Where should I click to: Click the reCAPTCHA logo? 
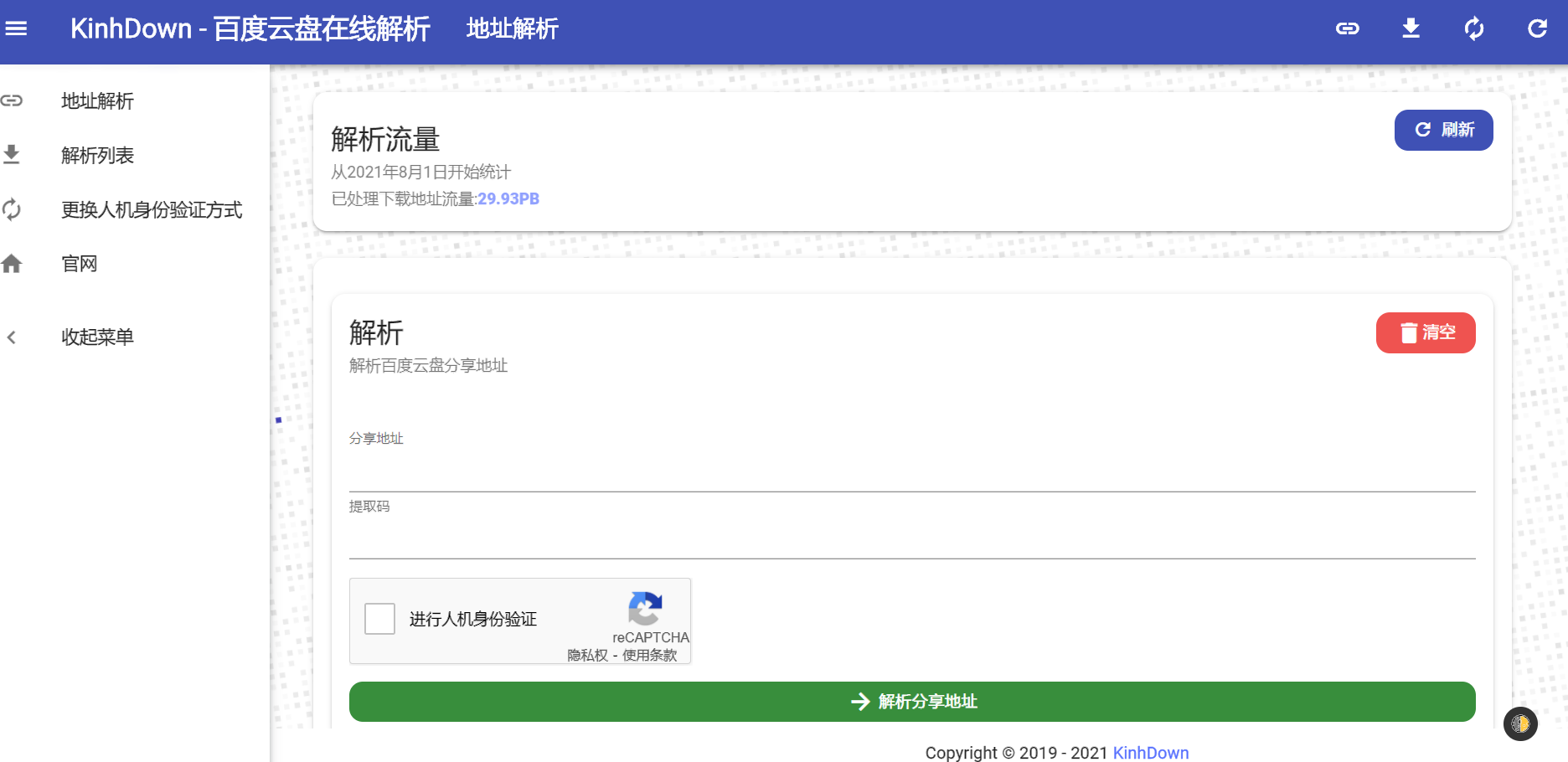[645, 608]
